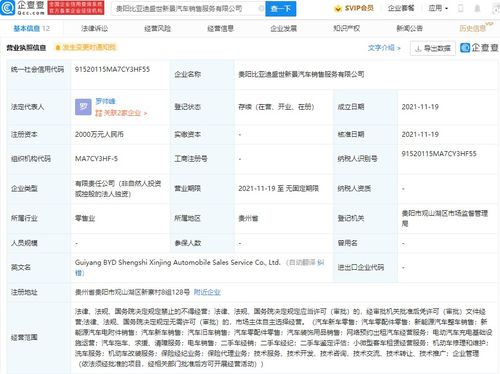Screen dimensions: 500x374
Task: Open the 企业发展 tab
Action: coord(283,29)
